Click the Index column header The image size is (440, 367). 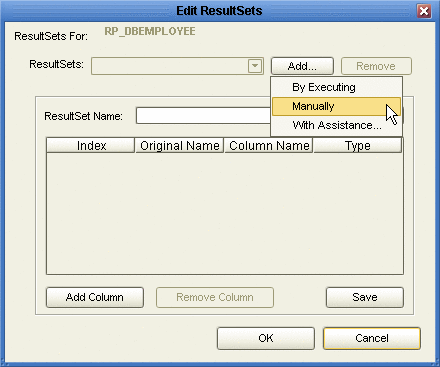click(x=91, y=146)
